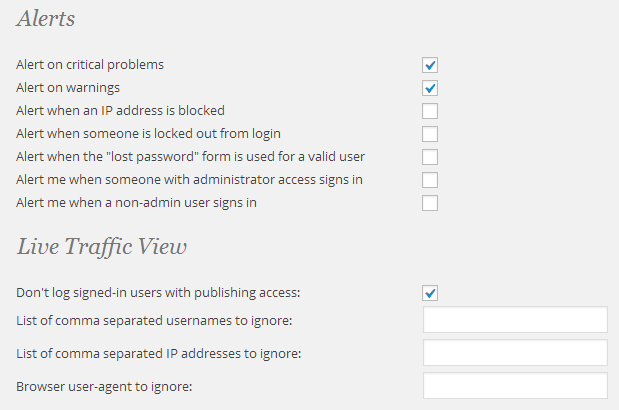Enable alert when an IP address is blocked
The width and height of the screenshot is (619, 410).
pos(430,111)
